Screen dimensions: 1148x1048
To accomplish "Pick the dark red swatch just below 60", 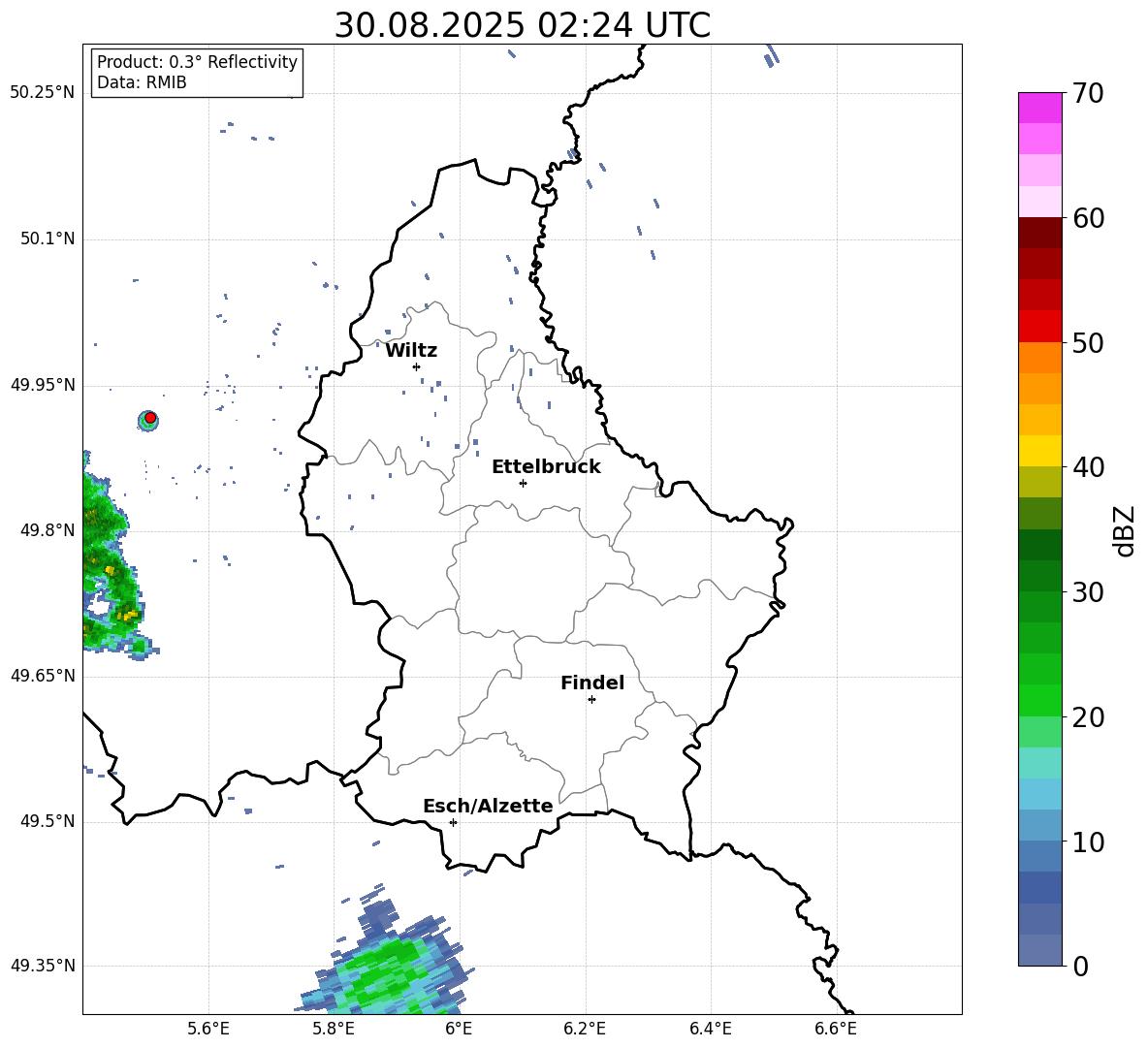I will tap(1039, 234).
